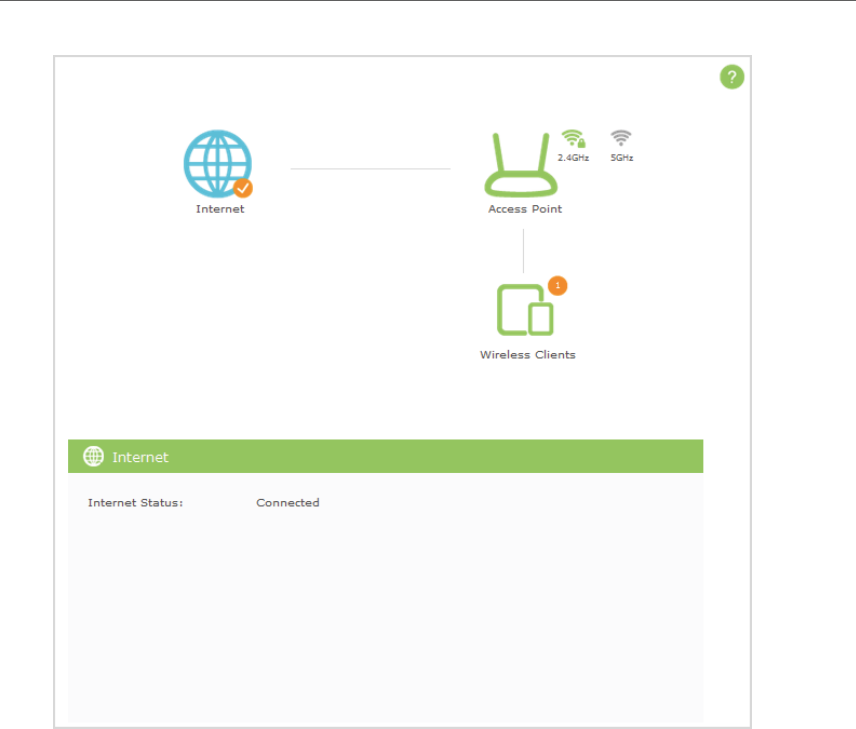The width and height of the screenshot is (856, 729).
Task: Click the Access Point label
Action: pyautogui.click(x=525, y=209)
